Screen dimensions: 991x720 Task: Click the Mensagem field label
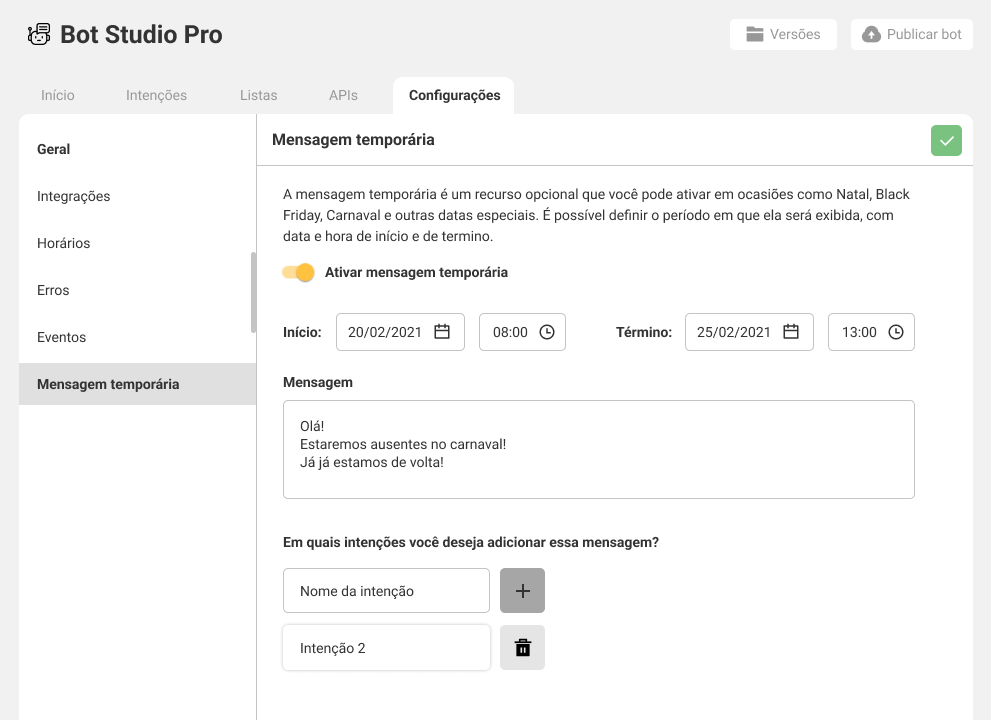(x=318, y=382)
